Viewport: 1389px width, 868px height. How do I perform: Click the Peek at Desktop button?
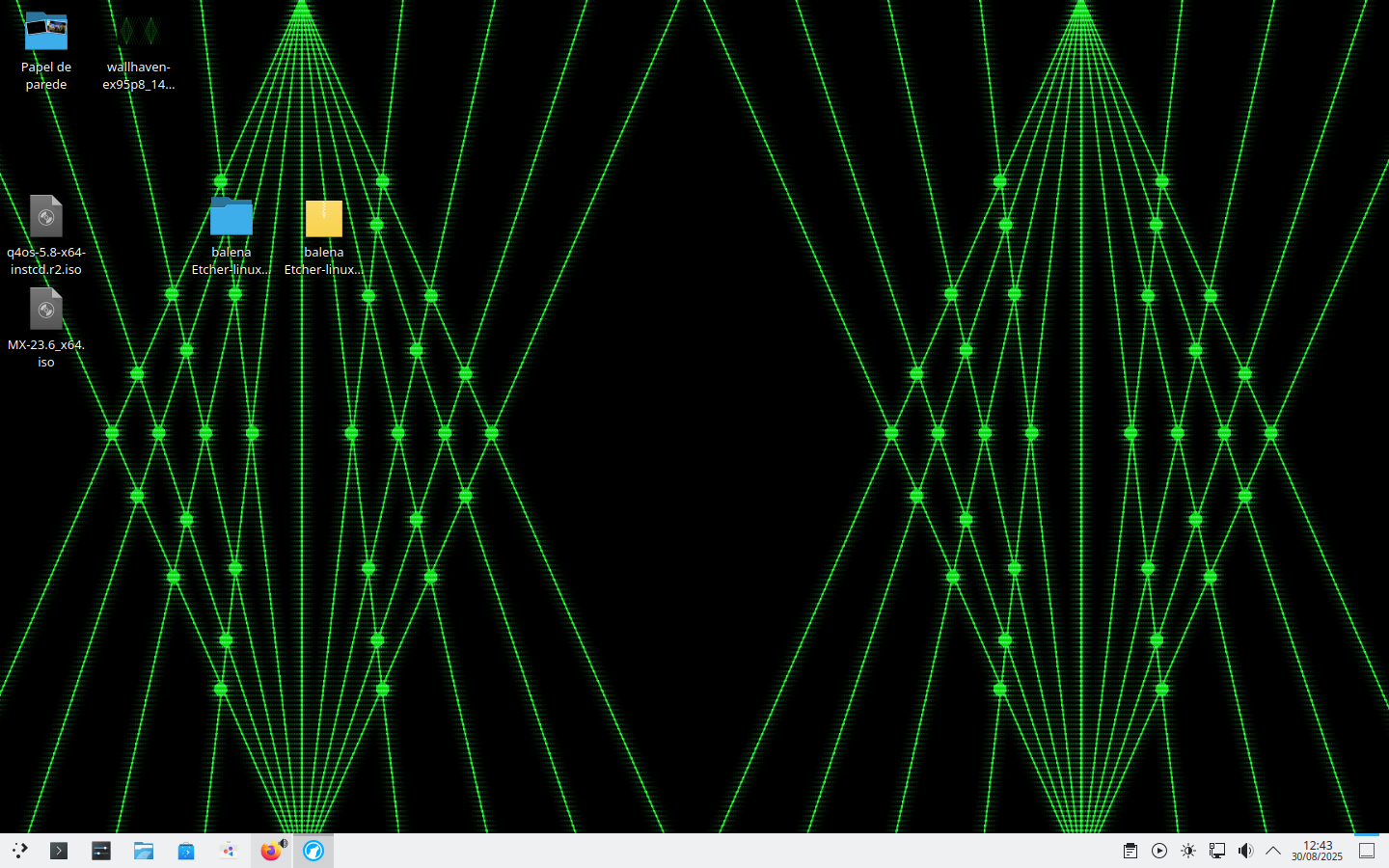[x=1367, y=851]
